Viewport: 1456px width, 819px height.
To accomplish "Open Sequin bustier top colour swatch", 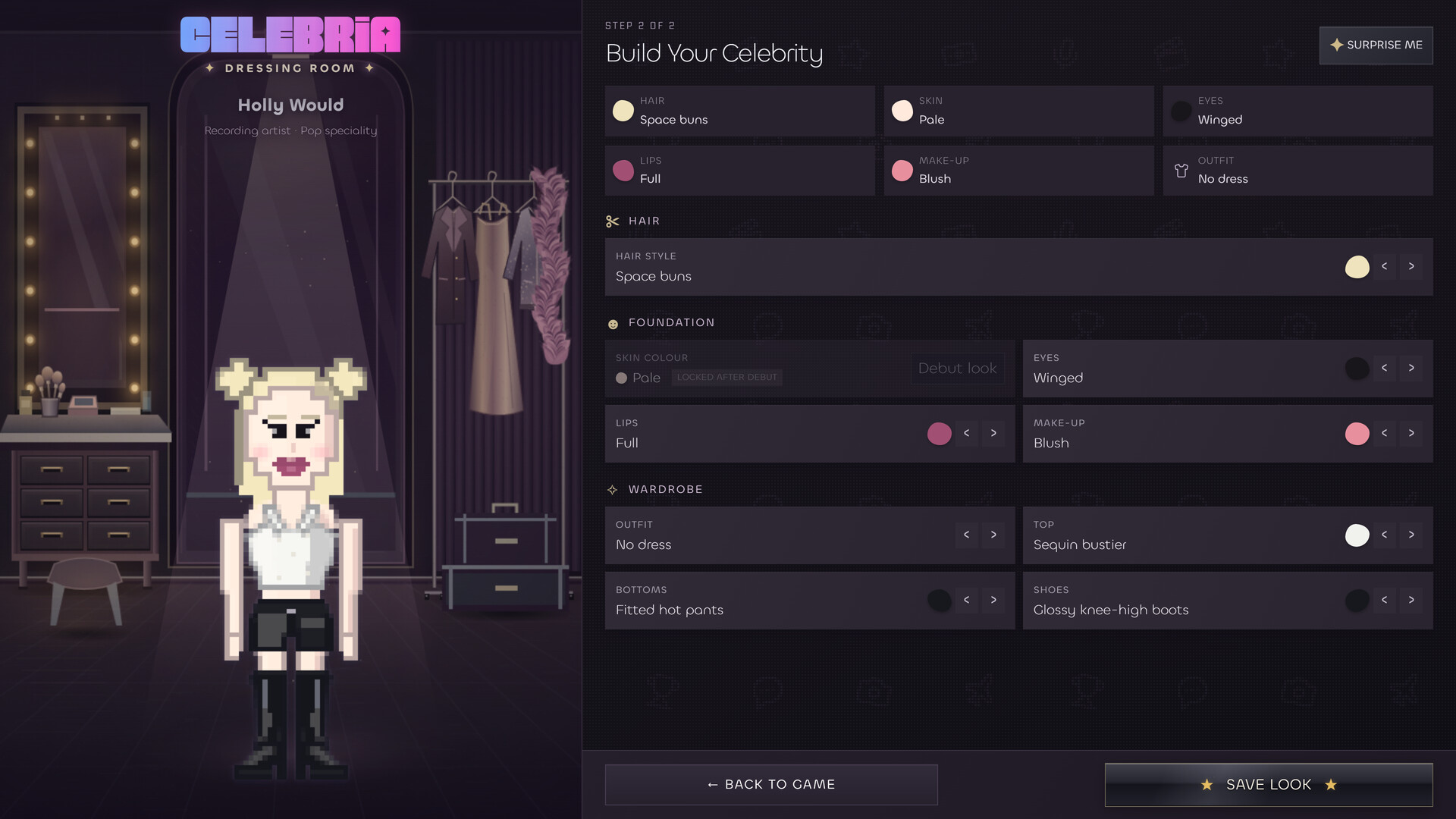I will 1357,535.
